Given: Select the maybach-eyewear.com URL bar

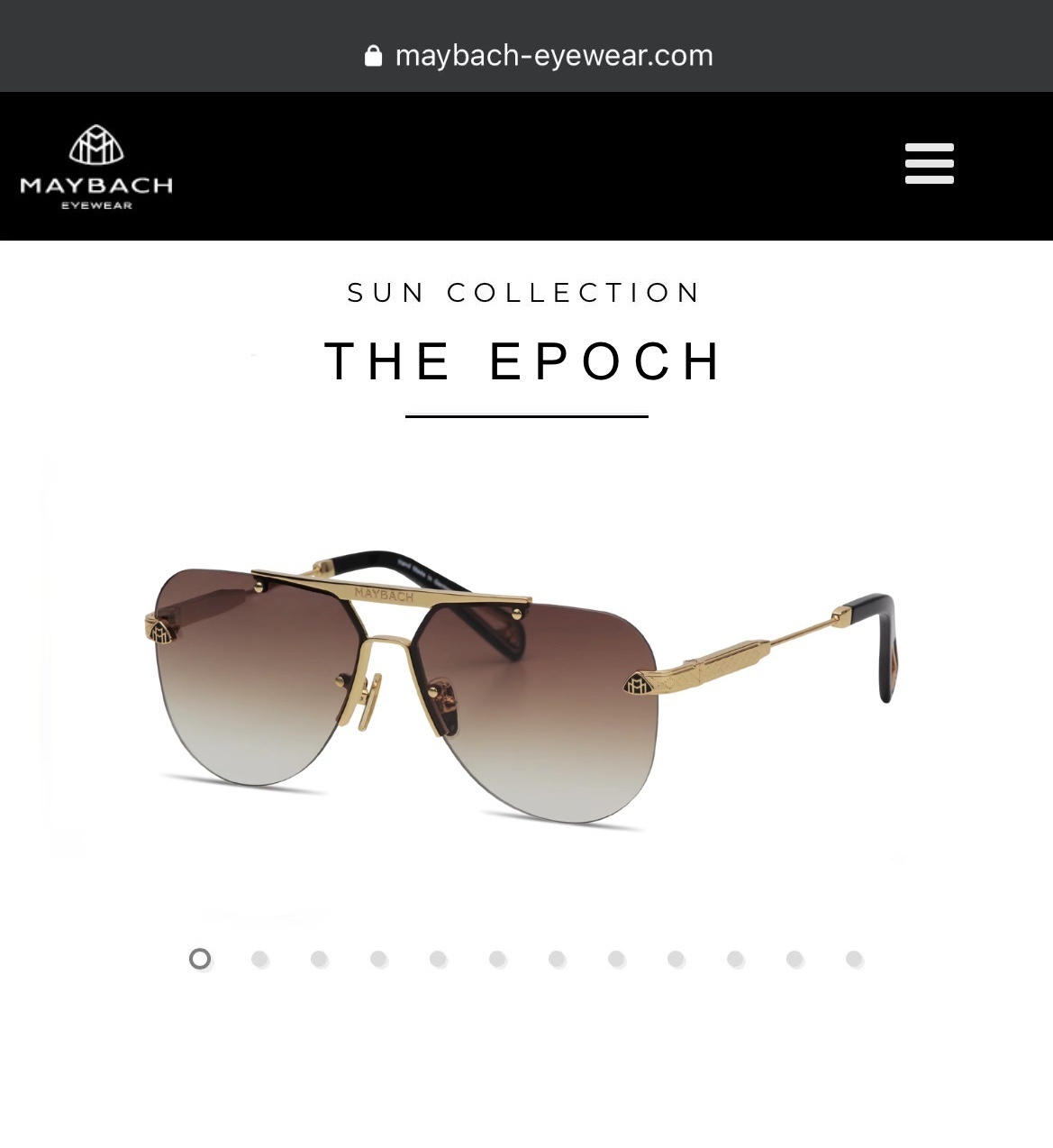Looking at the screenshot, I should tap(539, 56).
